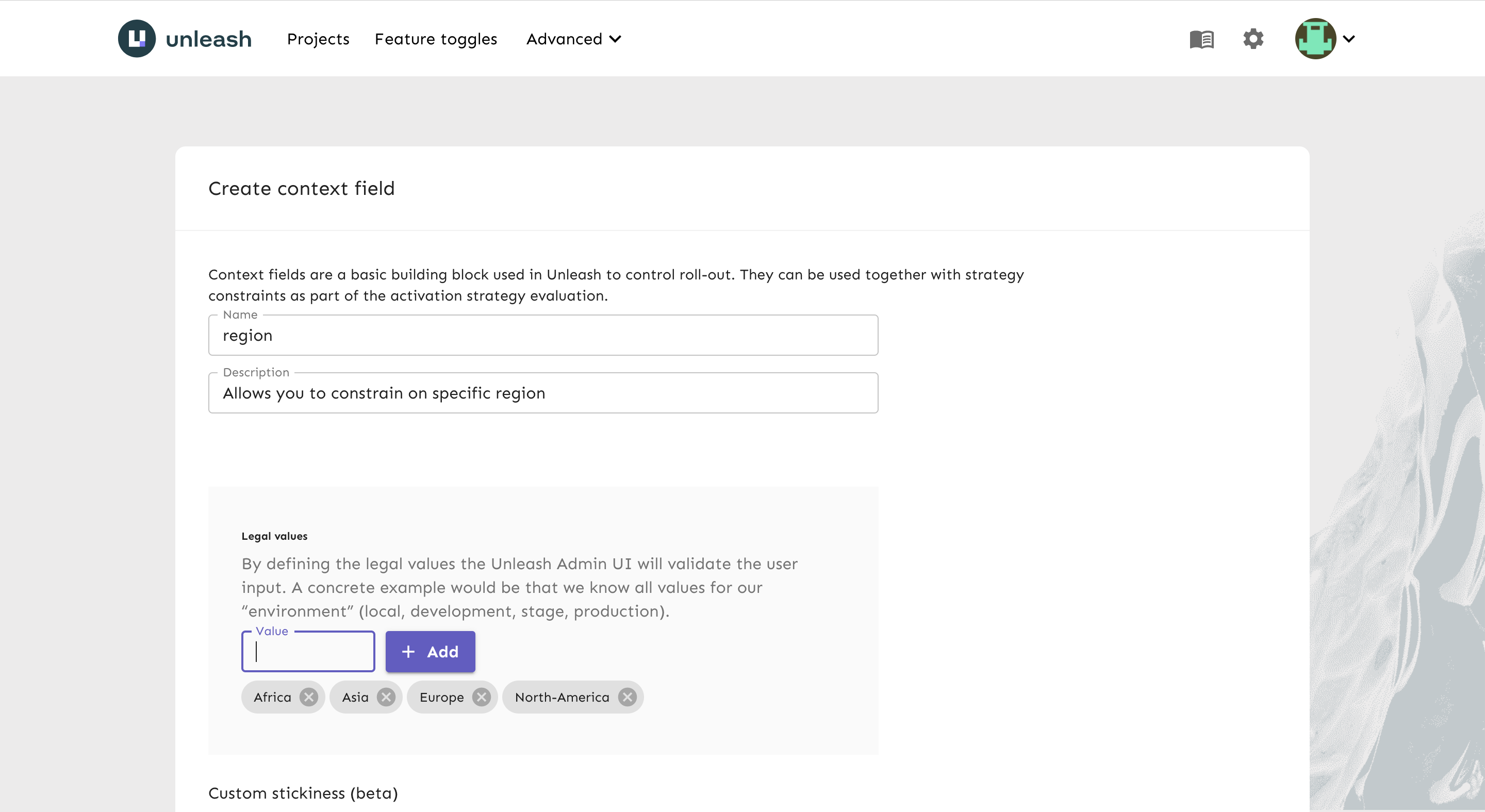This screenshot has width=1485, height=812.
Task: Remove the Africa legal value chip
Action: click(x=309, y=698)
